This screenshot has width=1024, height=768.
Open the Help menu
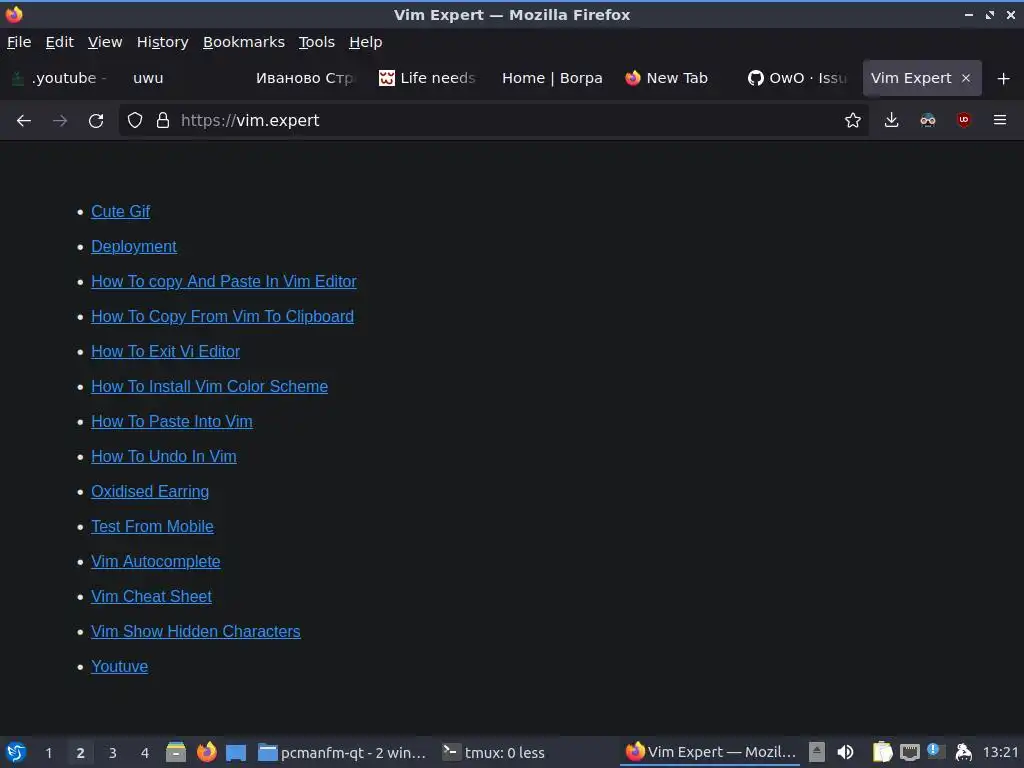point(366,42)
